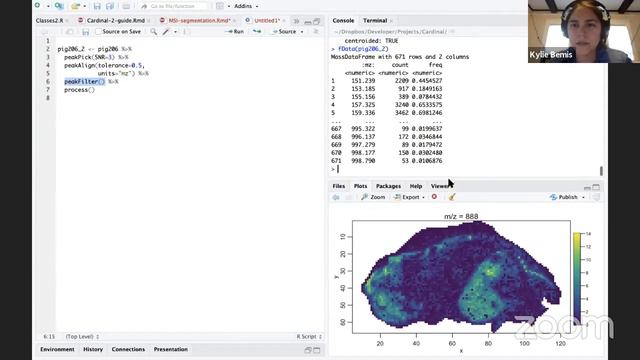Open the Help tab
640x360 pixels.
coord(416,186)
